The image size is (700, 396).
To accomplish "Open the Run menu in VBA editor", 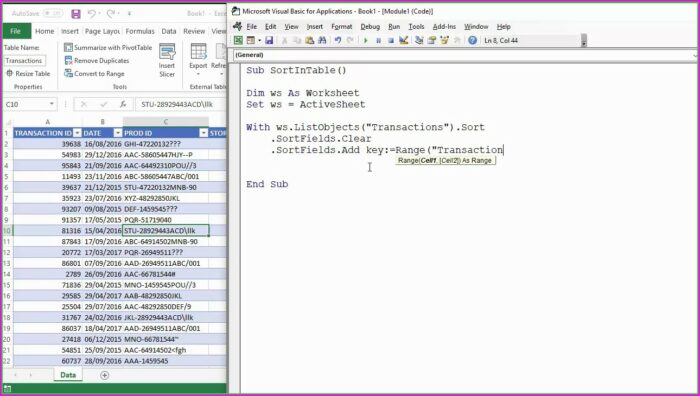I will tap(394, 27).
